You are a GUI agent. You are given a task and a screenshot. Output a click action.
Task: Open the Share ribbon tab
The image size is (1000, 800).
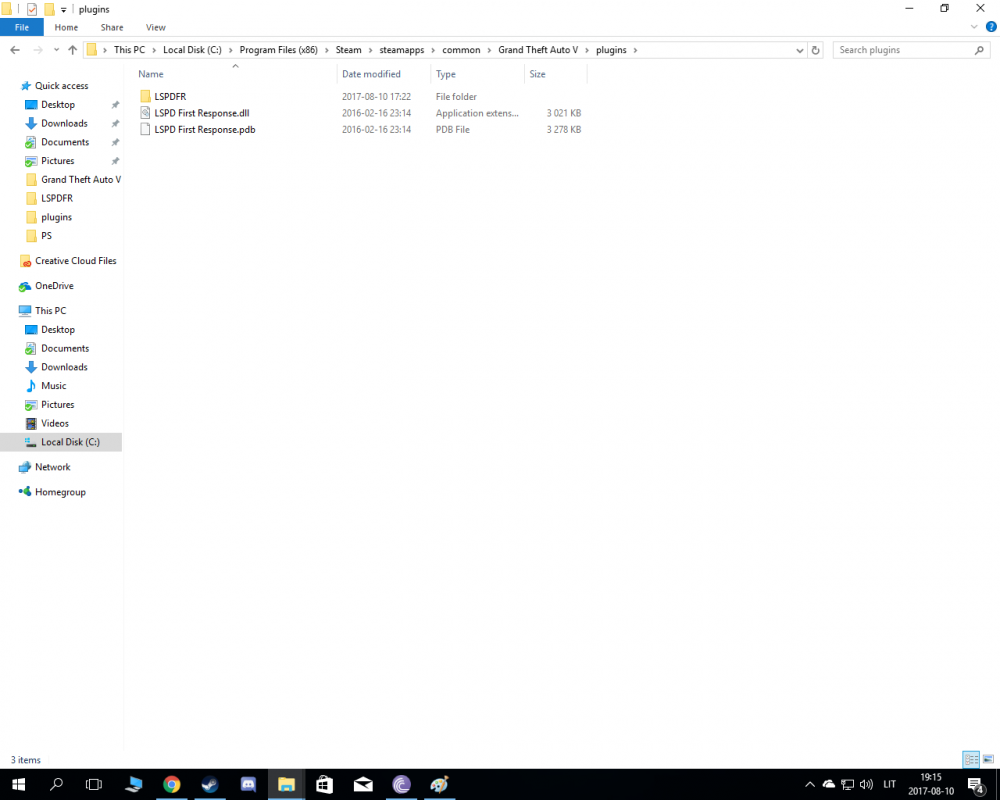pos(112,27)
